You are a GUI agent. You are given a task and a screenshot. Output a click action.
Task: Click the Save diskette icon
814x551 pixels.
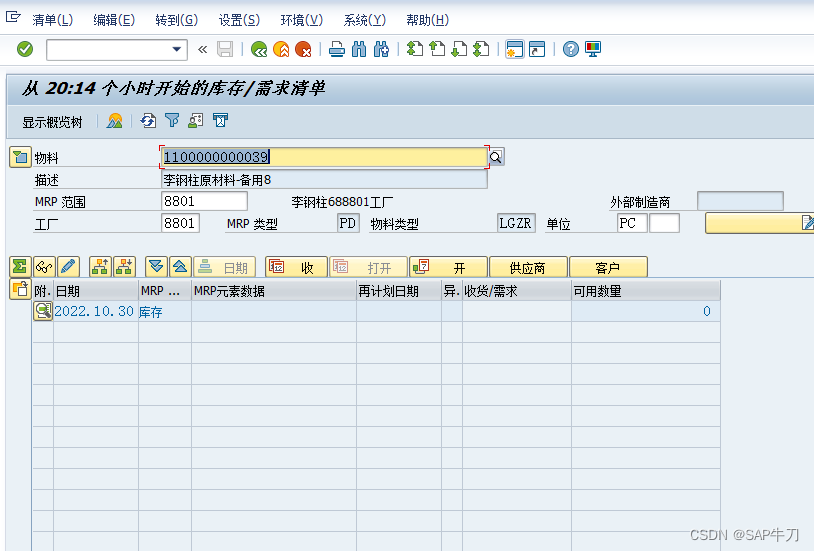point(225,49)
